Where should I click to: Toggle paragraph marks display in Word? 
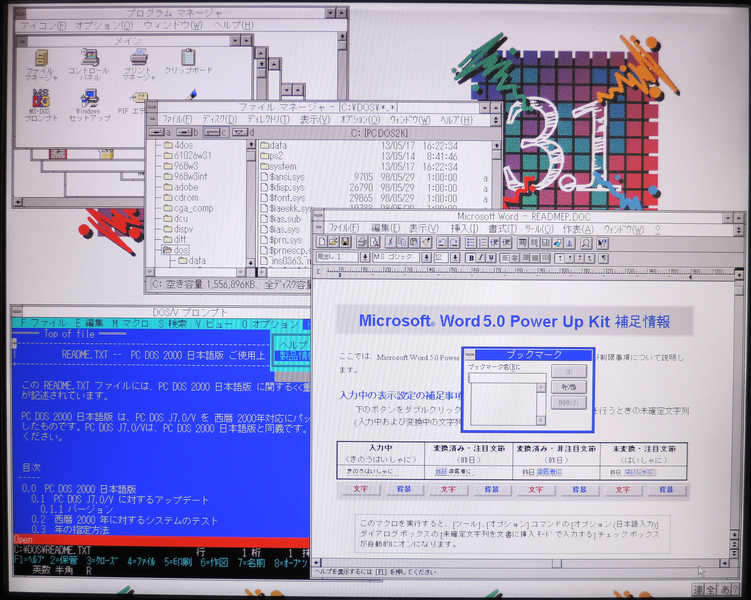(x=603, y=258)
